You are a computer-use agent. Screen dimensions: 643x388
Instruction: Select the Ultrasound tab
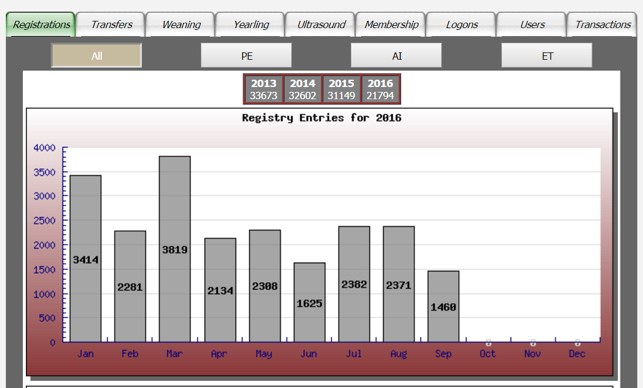321,25
